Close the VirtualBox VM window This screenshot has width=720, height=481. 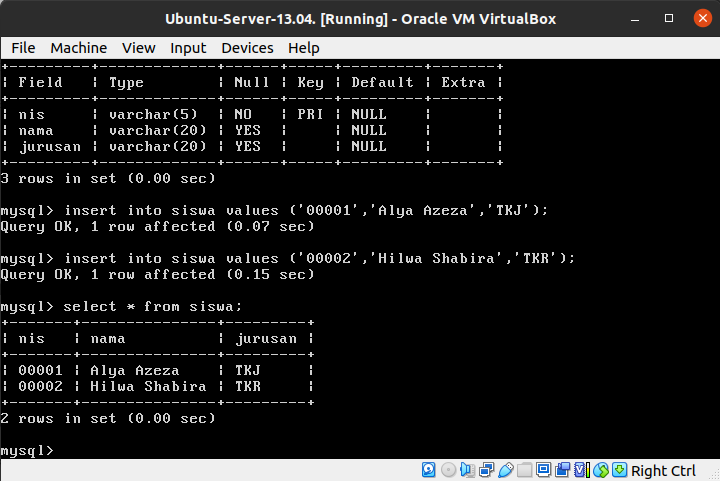pyautogui.click(x=703, y=18)
